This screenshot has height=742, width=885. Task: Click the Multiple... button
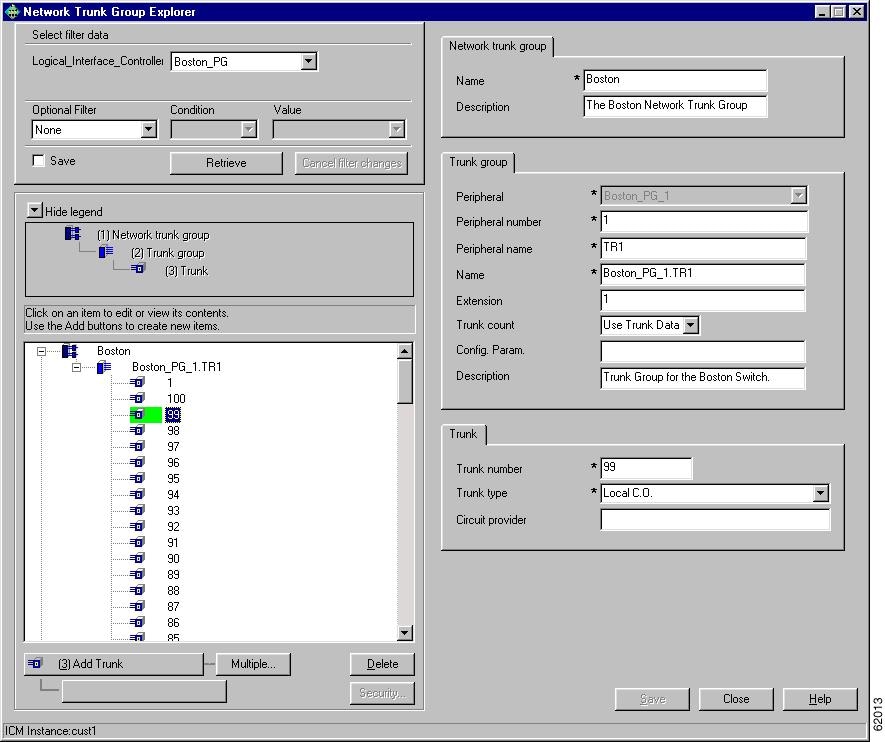pos(253,664)
